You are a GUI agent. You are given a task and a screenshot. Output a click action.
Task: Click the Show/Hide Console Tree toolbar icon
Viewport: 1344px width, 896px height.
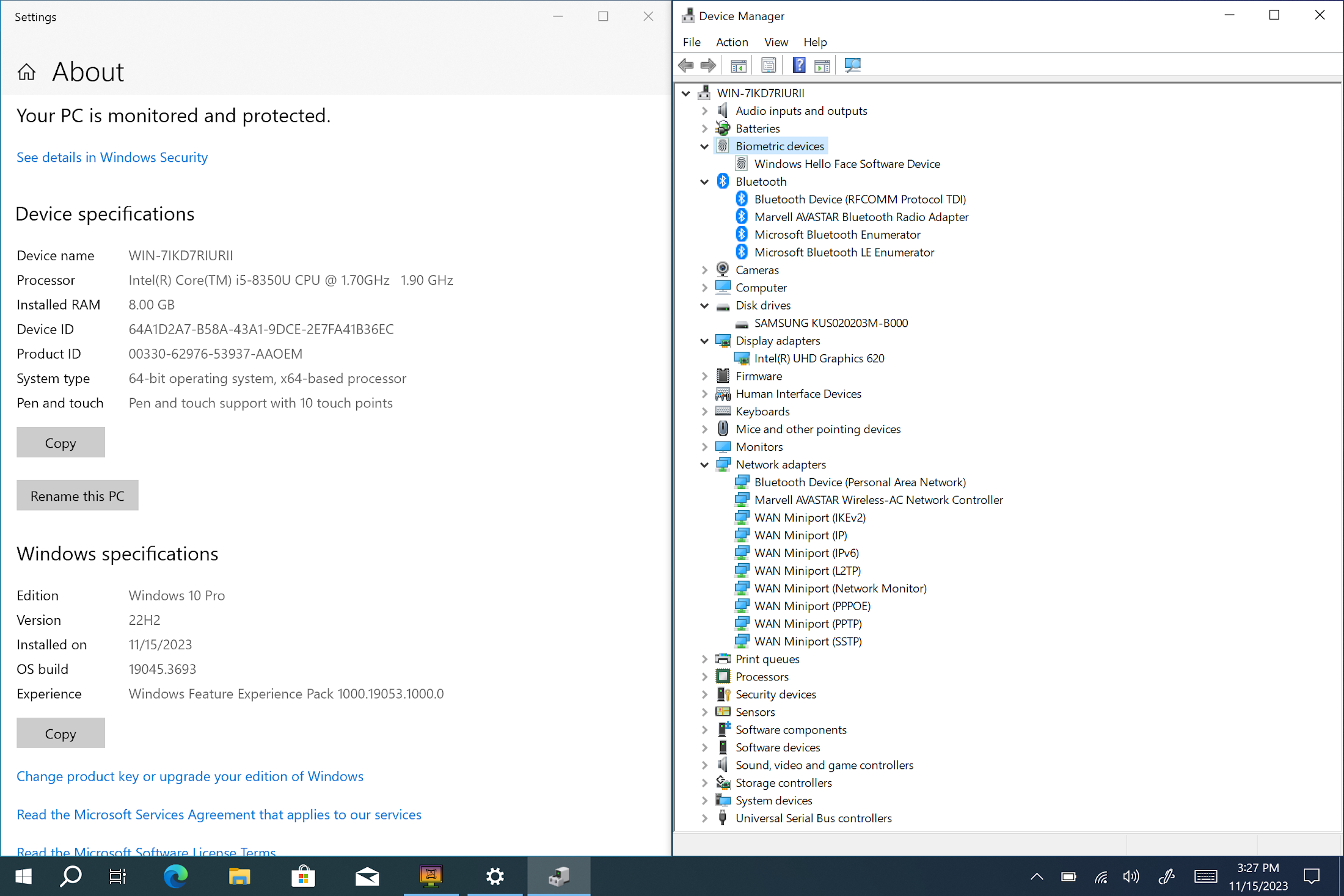(x=739, y=65)
